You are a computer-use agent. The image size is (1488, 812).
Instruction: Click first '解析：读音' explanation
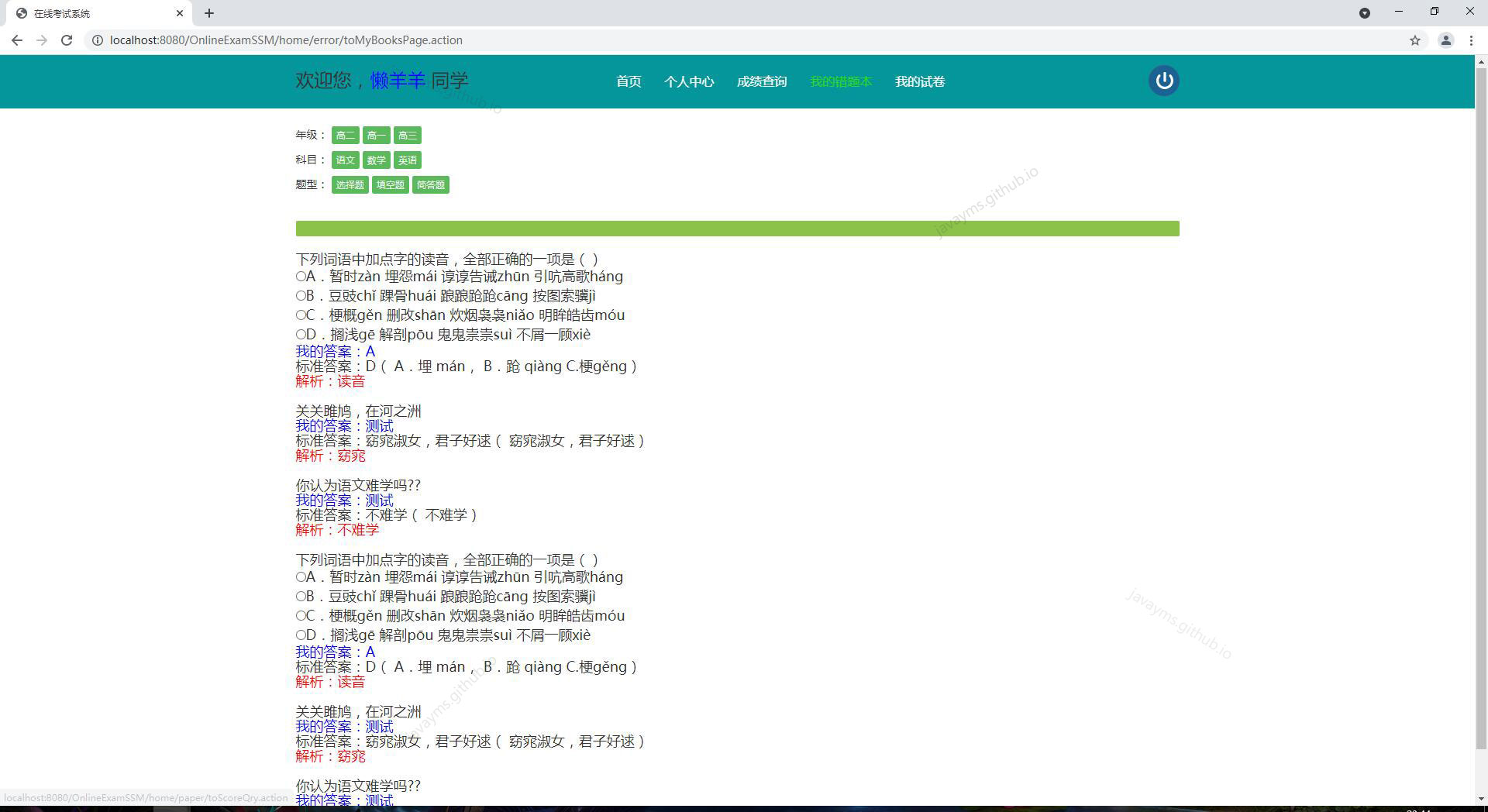pyautogui.click(x=330, y=381)
